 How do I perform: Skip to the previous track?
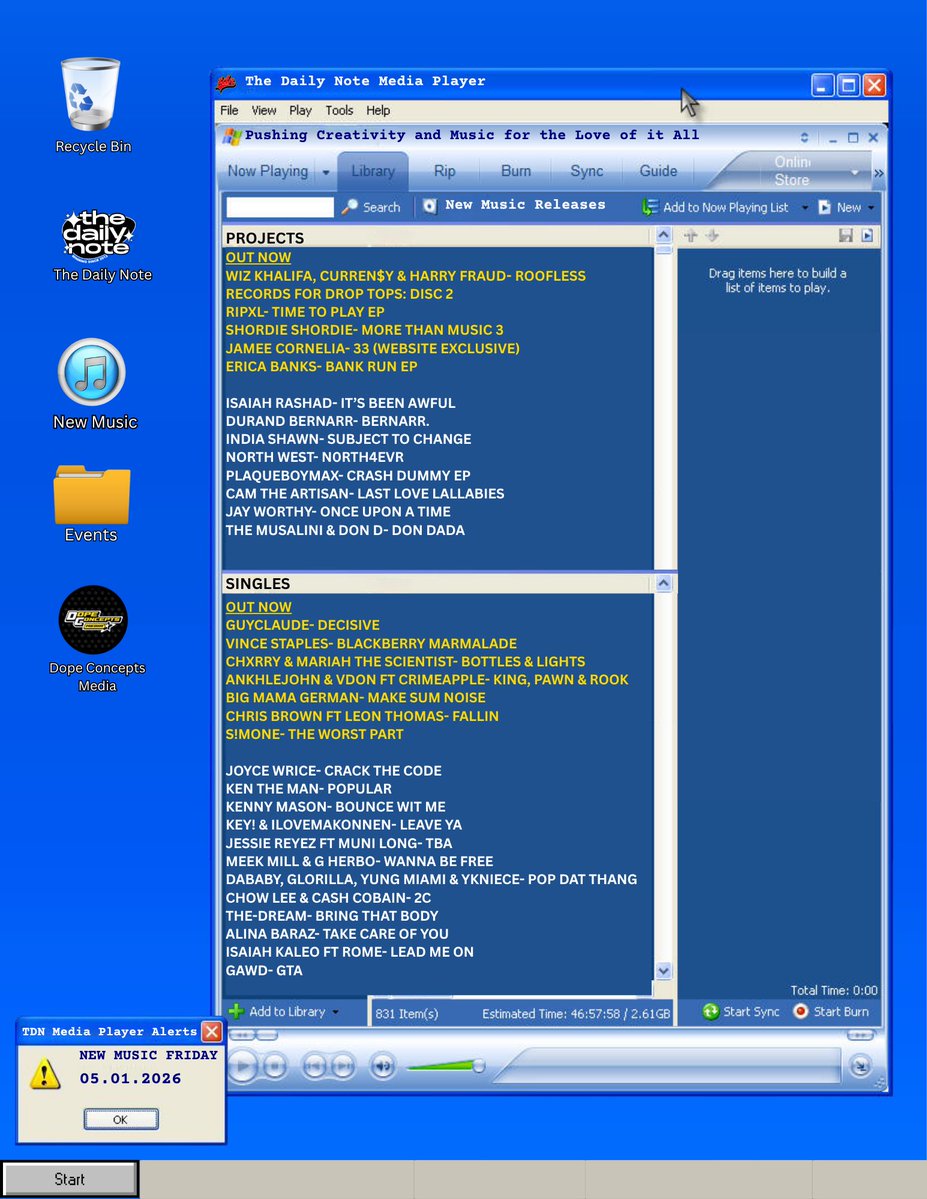[314, 1065]
